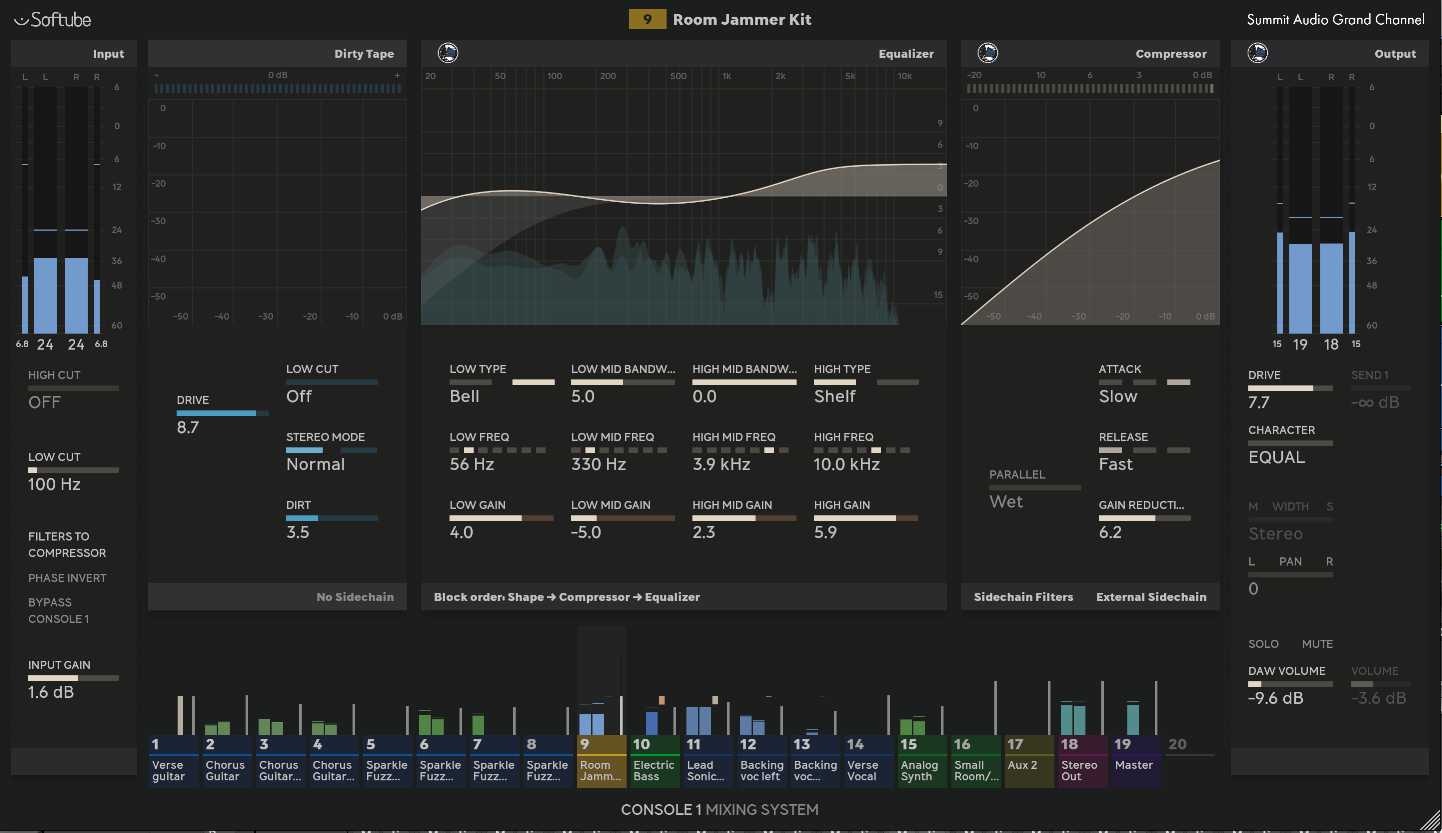Adjust the High Gain slider
This screenshot has height=833, width=1442.
click(866, 518)
